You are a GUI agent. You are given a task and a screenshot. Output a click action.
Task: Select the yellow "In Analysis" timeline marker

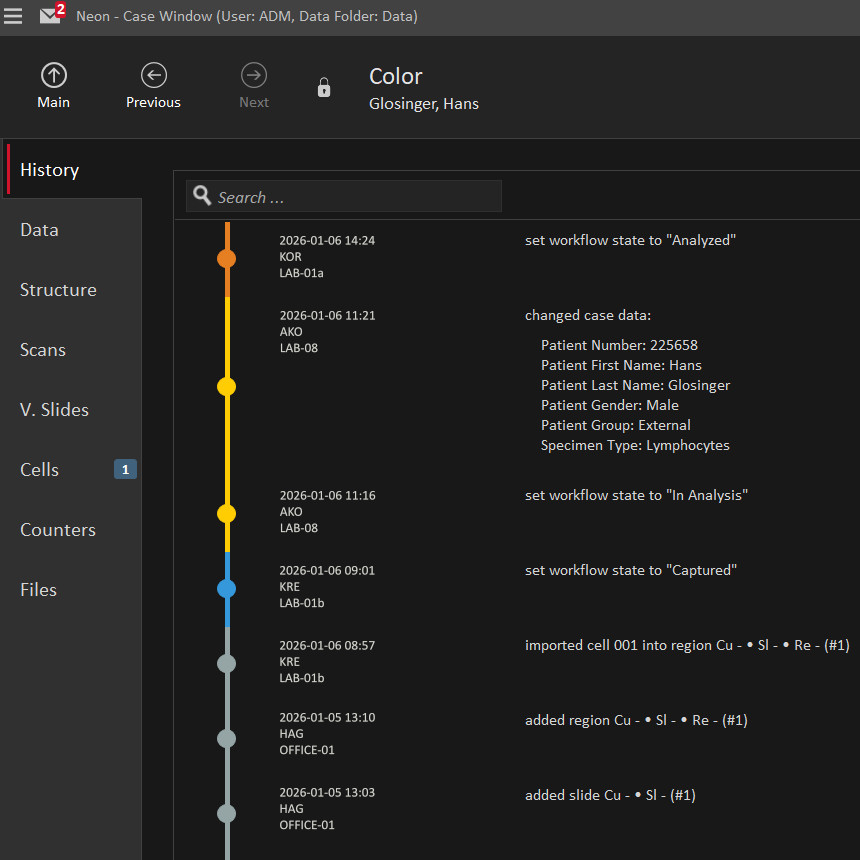coord(227,514)
